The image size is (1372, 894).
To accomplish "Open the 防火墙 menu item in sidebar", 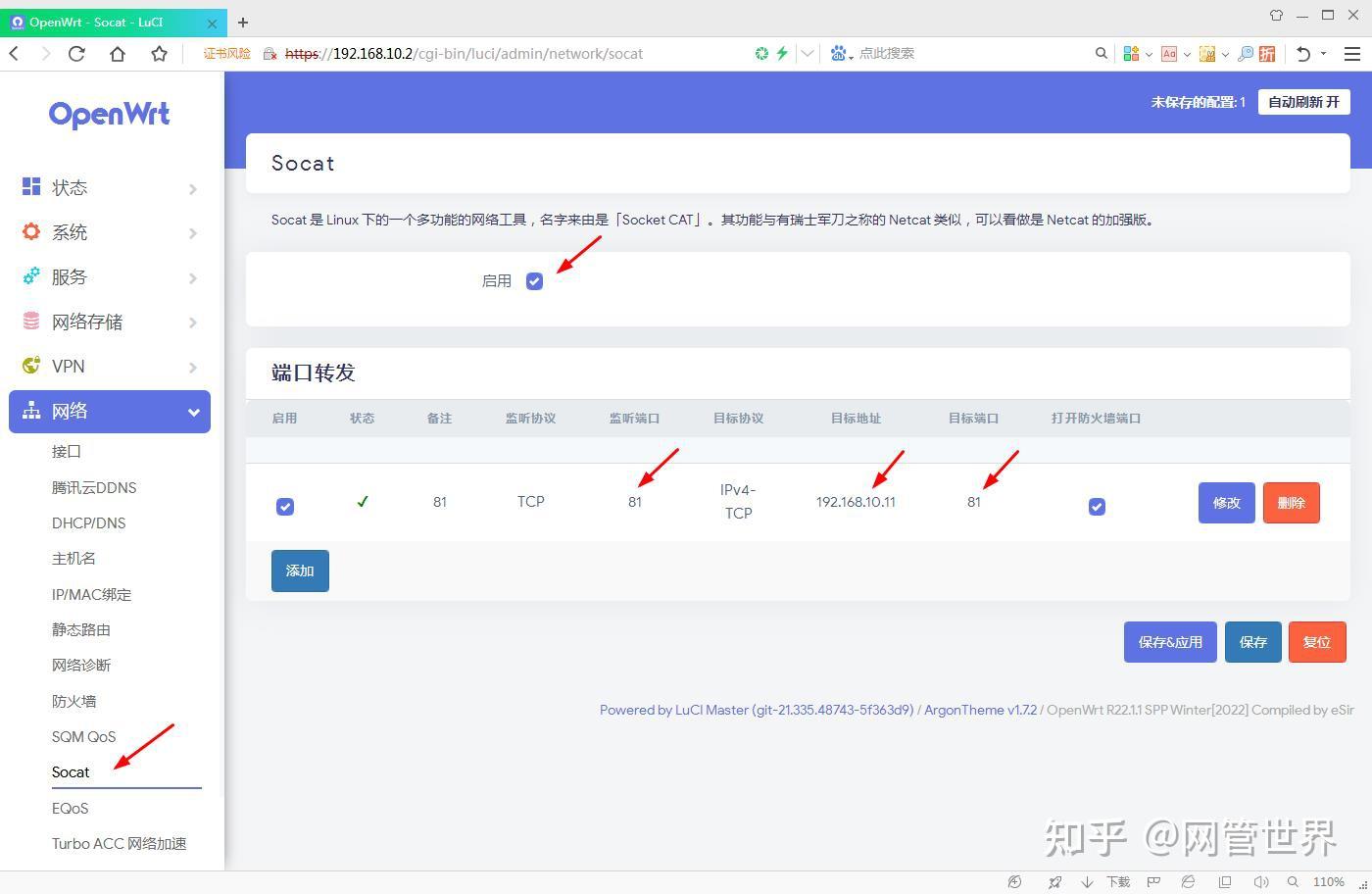I will (73, 701).
